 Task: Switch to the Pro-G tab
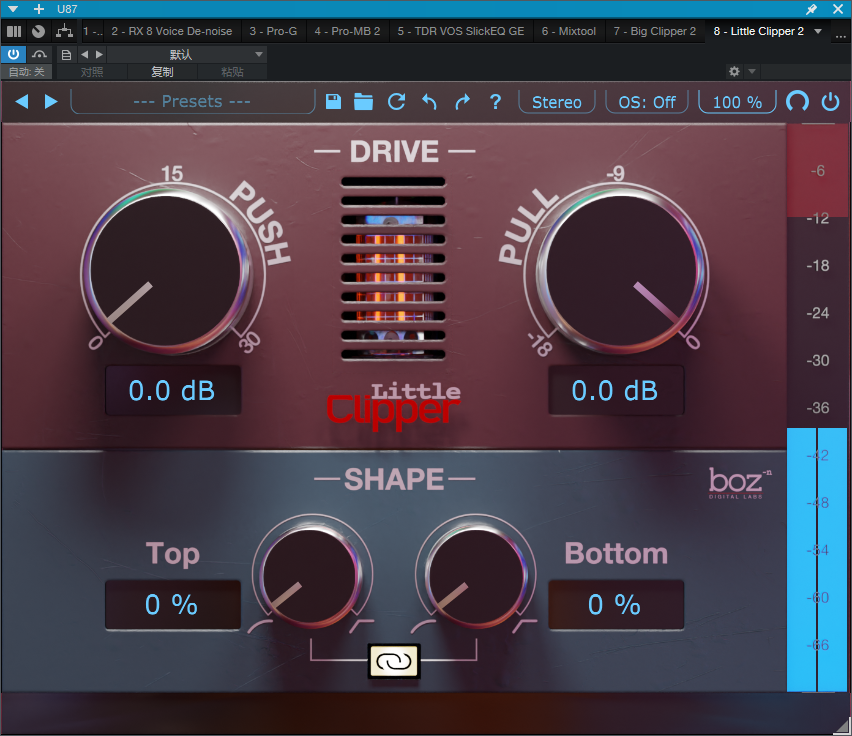(x=273, y=32)
